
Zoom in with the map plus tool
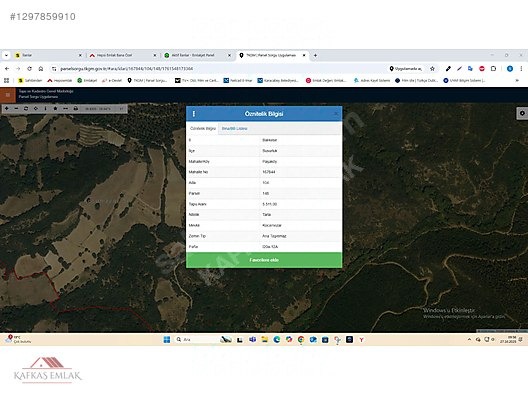7,108
